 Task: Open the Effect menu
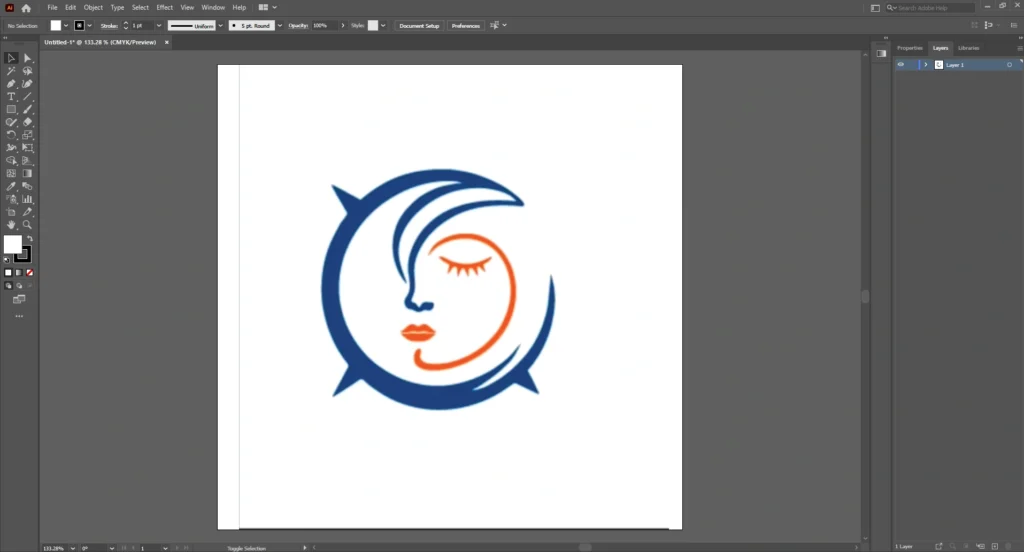pos(165,8)
